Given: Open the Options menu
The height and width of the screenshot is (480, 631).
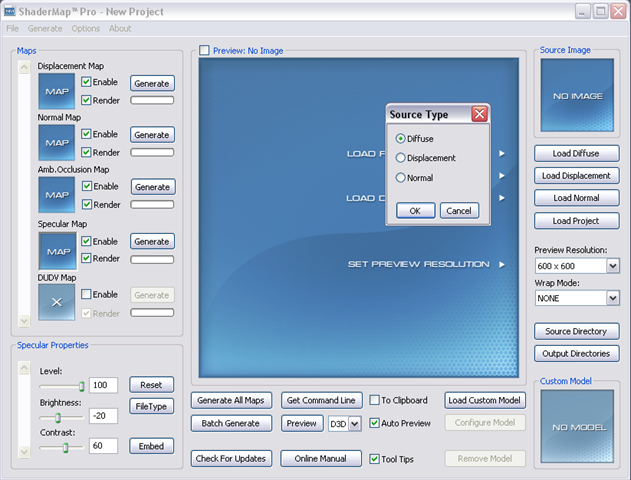Looking at the screenshot, I should [85, 29].
